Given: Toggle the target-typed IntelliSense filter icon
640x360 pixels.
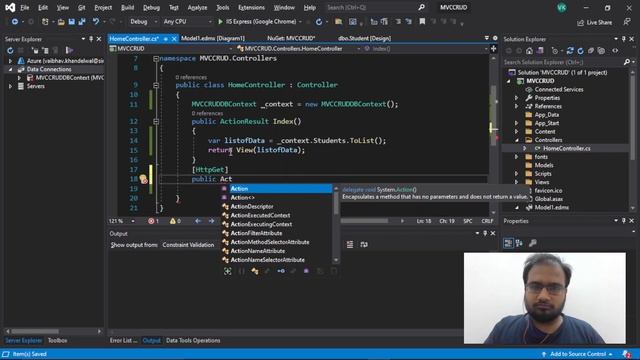Looking at the screenshot, I should tap(227, 271).
